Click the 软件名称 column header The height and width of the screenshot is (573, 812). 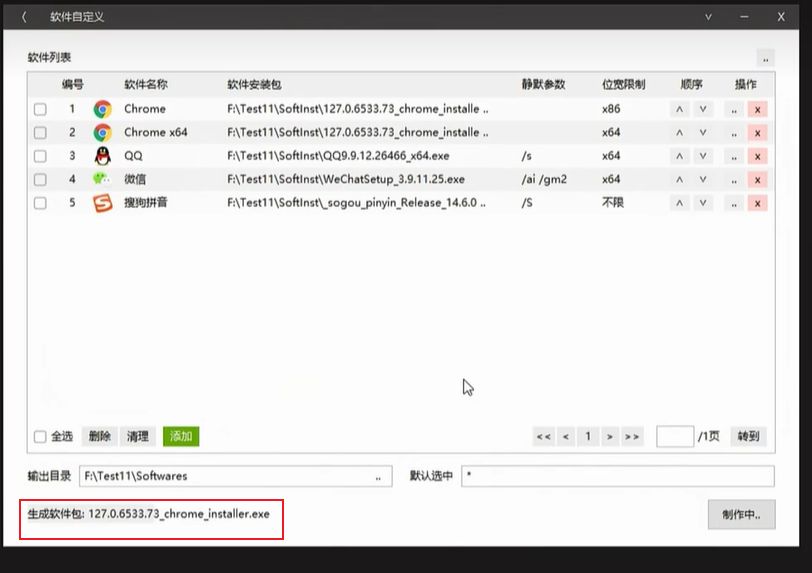(146, 85)
